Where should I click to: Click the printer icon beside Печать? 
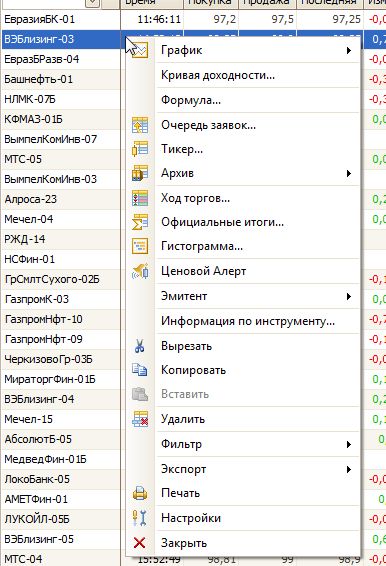140,493
